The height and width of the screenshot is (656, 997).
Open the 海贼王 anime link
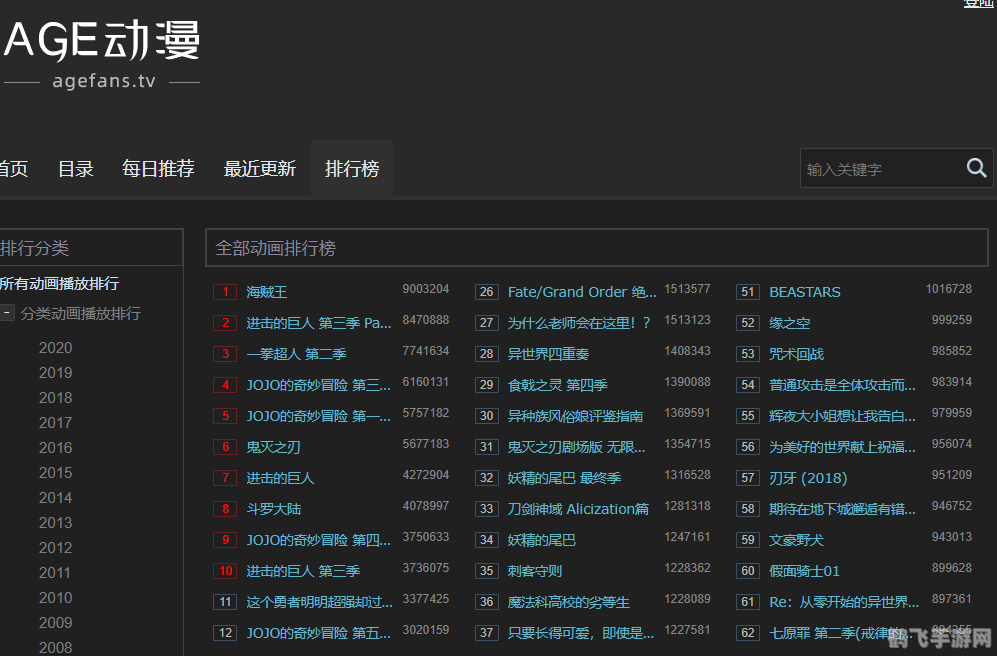click(267, 292)
